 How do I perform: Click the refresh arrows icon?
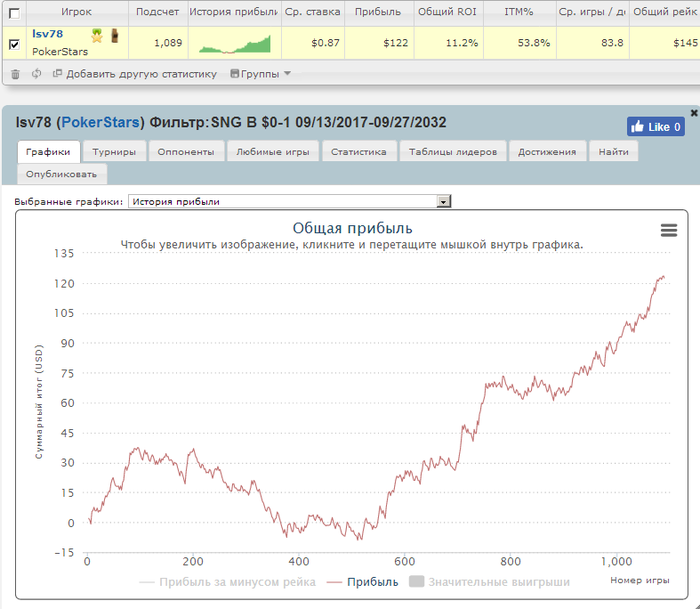pyautogui.click(x=37, y=74)
